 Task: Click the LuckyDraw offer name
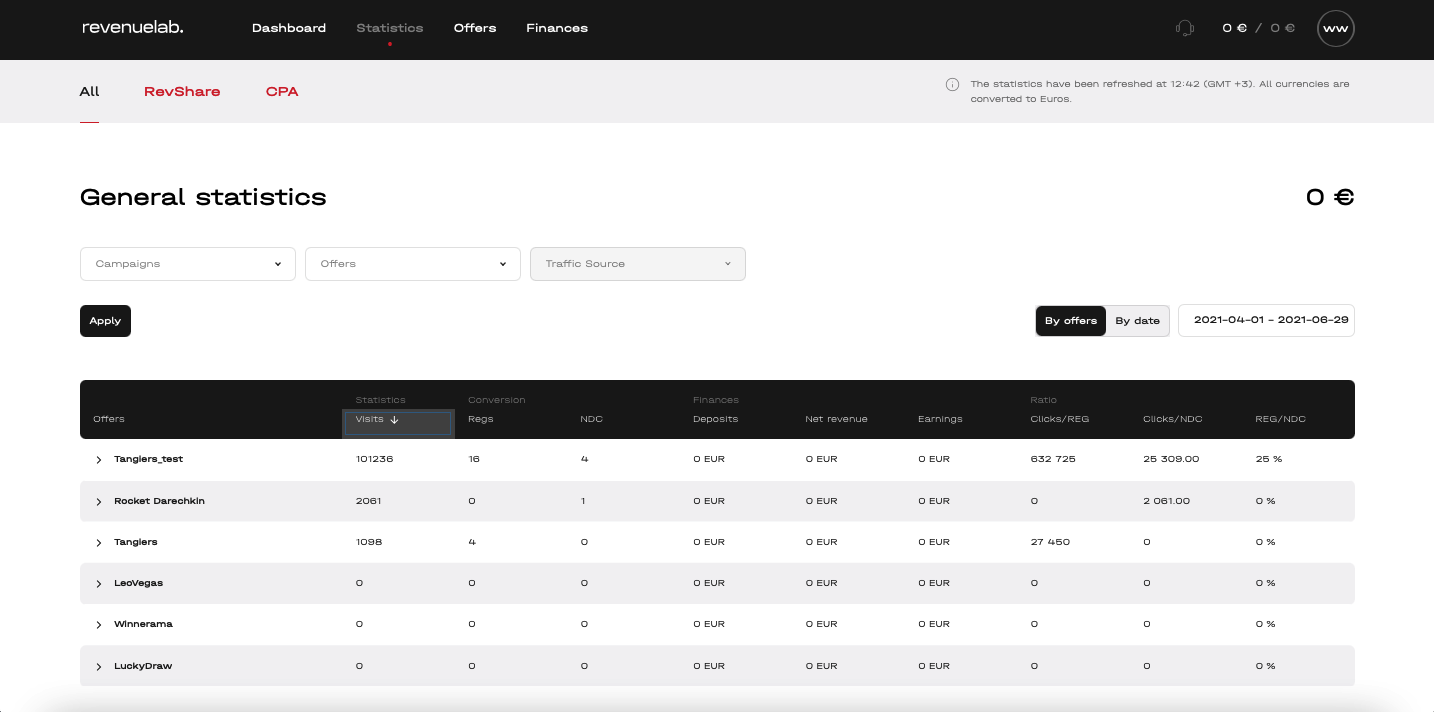[x=143, y=666]
